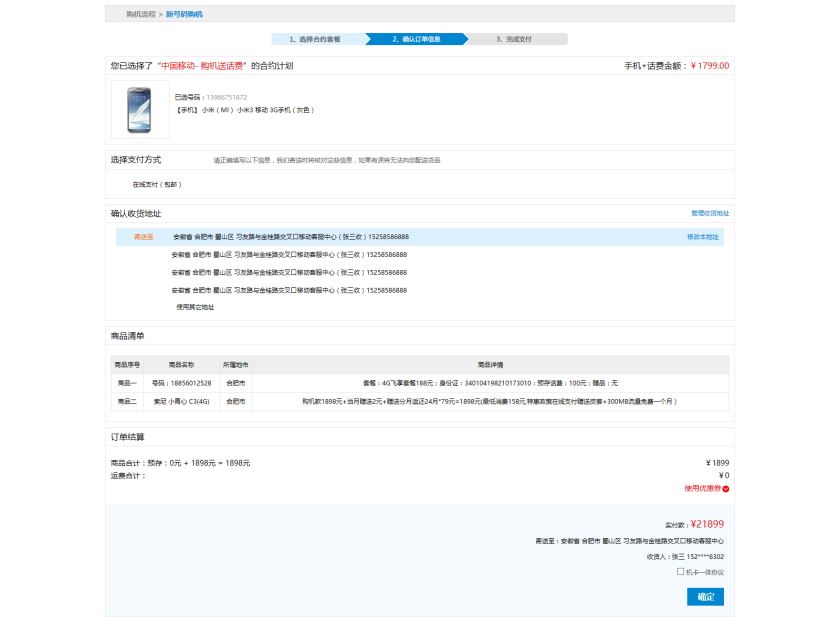840x624 pixels.
Task: Click the 商品详情 column header
Action: click(490, 365)
